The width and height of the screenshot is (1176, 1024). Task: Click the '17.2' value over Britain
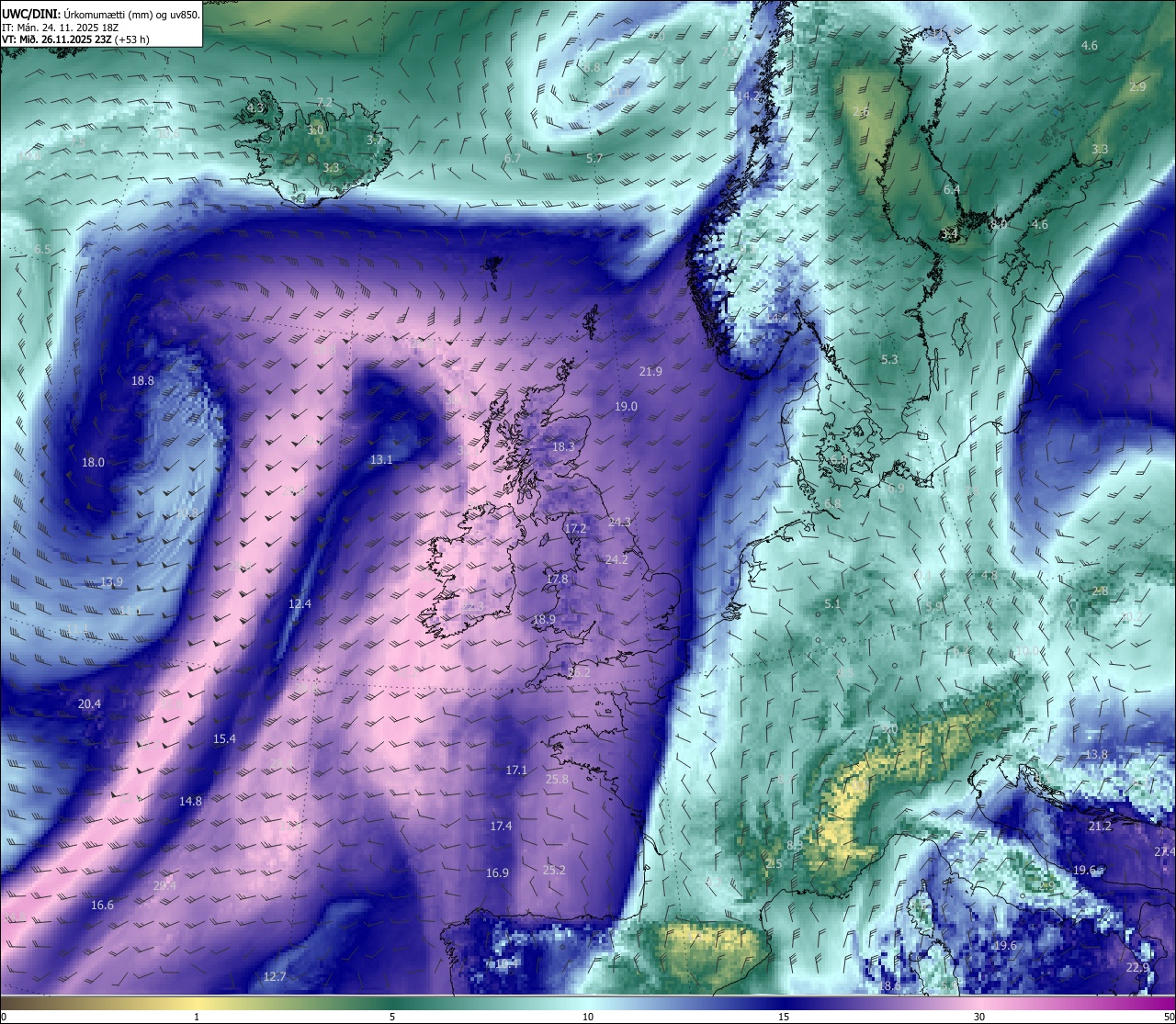(575, 529)
